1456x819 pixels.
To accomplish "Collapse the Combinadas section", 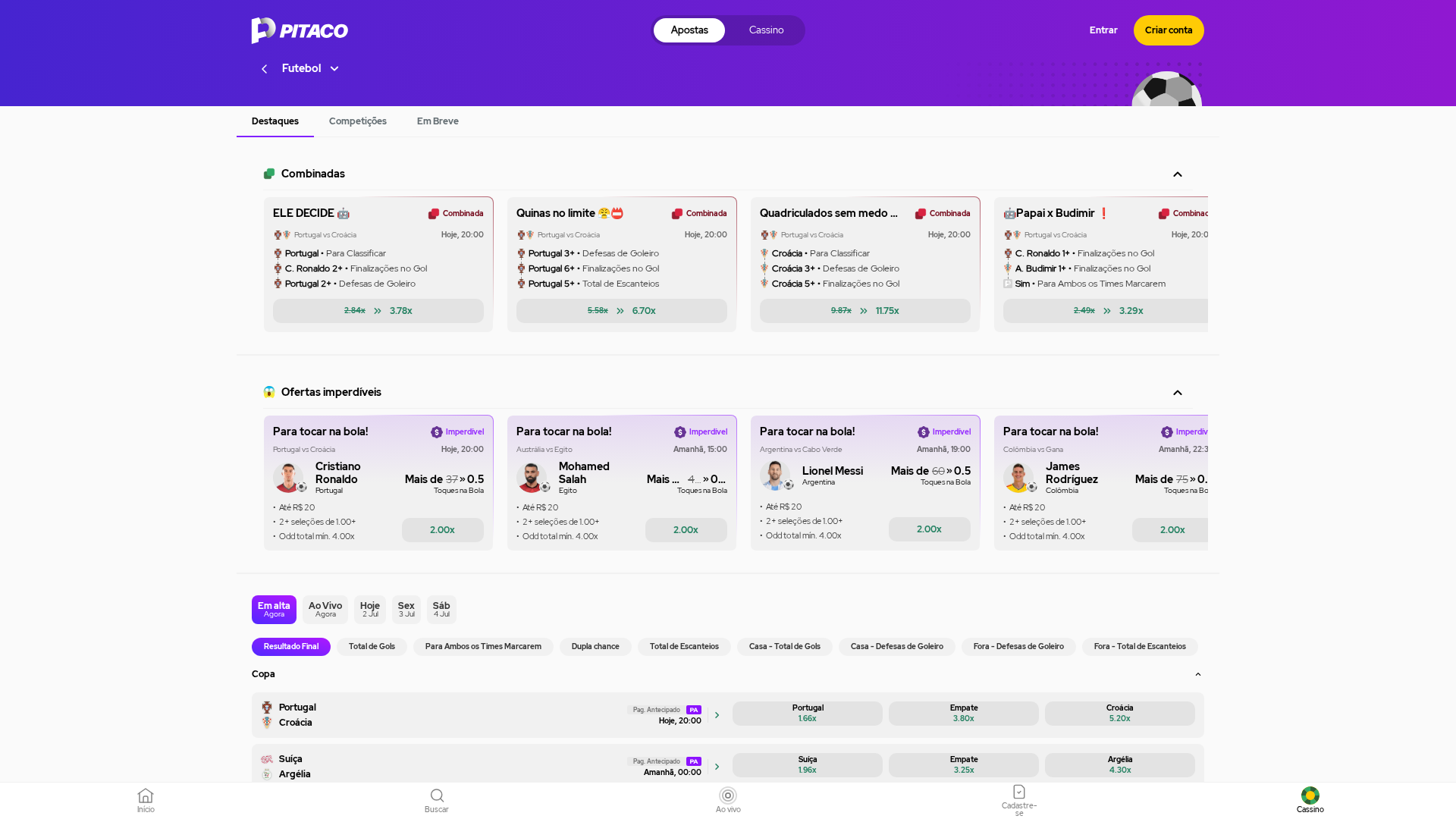I will tap(1178, 174).
